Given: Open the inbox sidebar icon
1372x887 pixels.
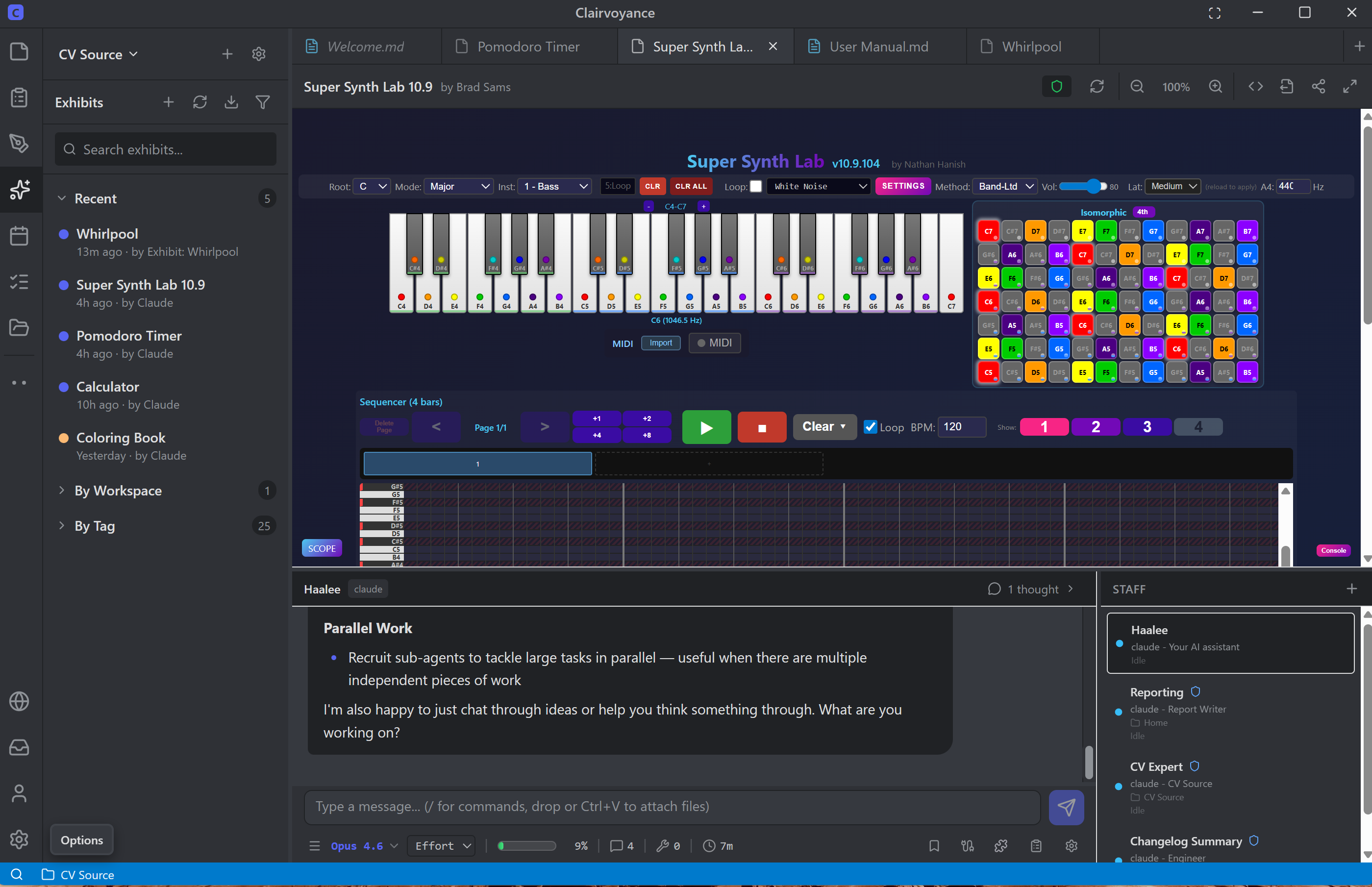Looking at the screenshot, I should (x=20, y=747).
